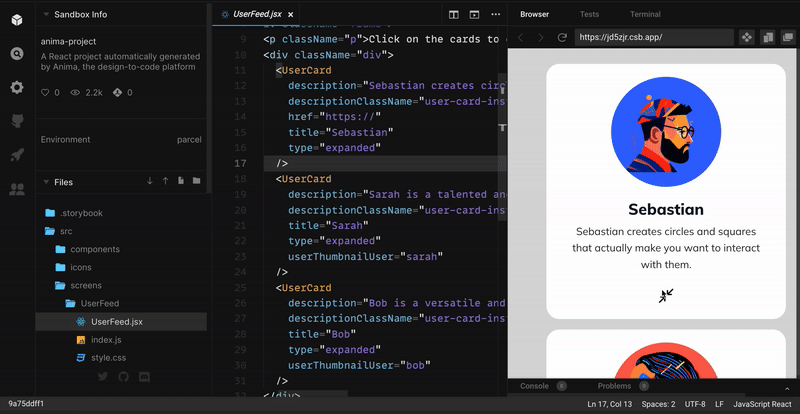
Task: Expand the components folder
Action: [x=94, y=249]
